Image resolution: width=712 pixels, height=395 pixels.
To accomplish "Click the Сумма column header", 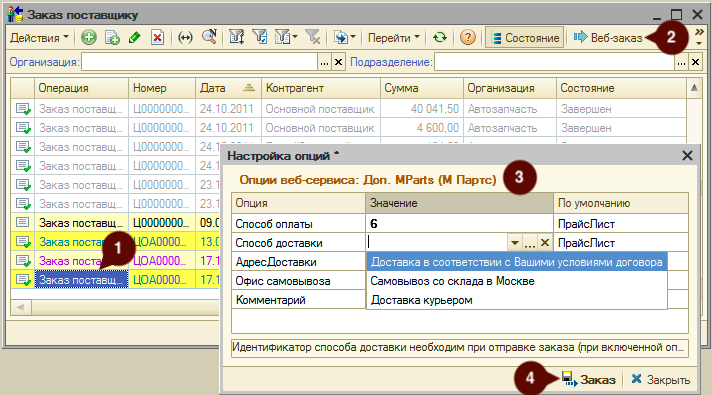I will pyautogui.click(x=422, y=88).
